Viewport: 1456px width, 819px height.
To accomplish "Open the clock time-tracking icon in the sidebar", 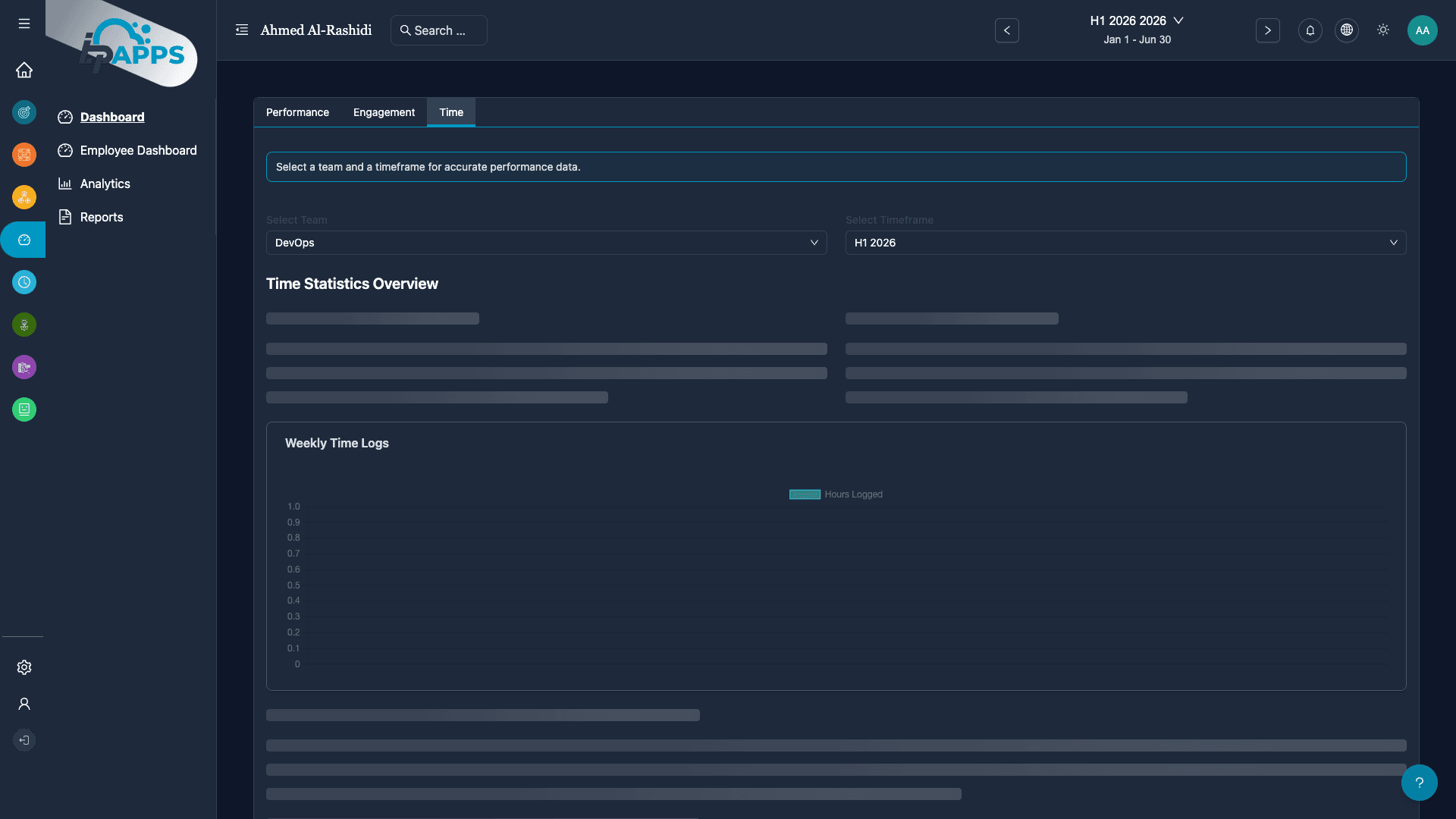I will (24, 282).
